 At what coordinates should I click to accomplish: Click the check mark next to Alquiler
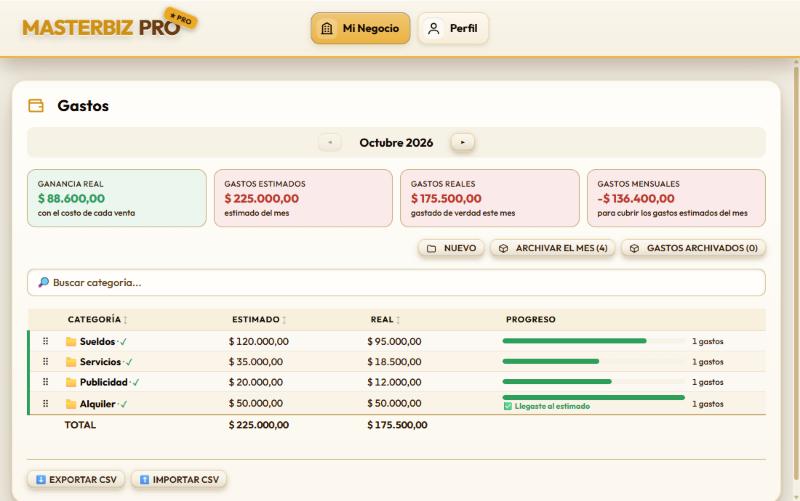tap(124, 404)
